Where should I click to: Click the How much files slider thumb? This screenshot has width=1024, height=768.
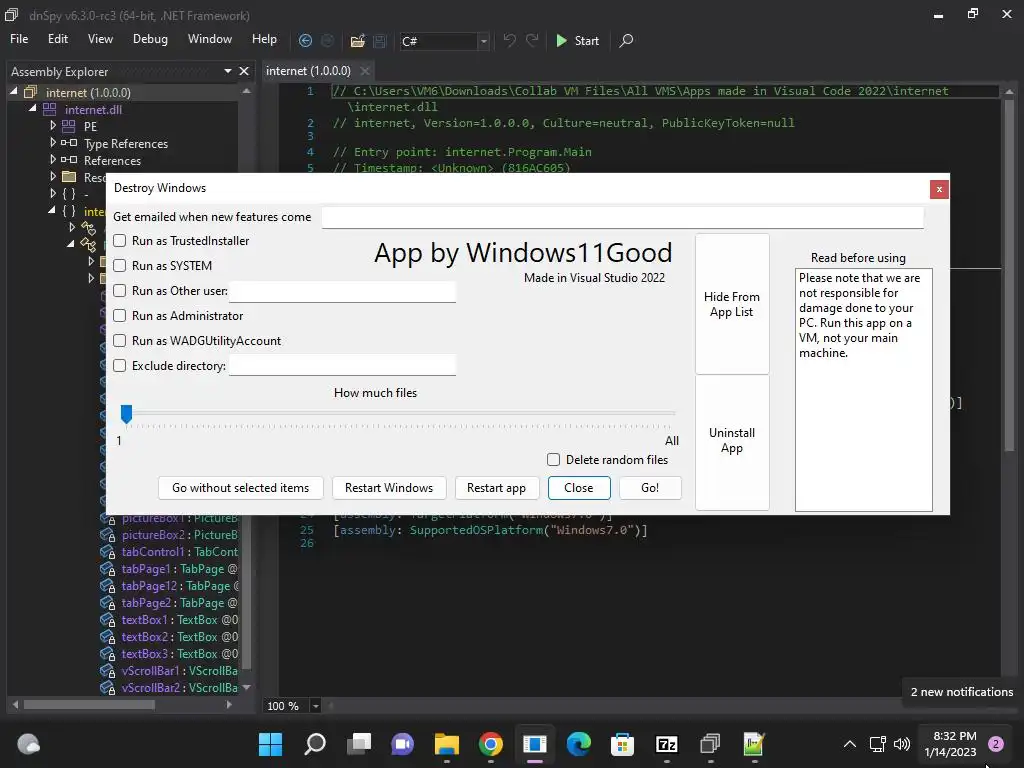point(127,414)
